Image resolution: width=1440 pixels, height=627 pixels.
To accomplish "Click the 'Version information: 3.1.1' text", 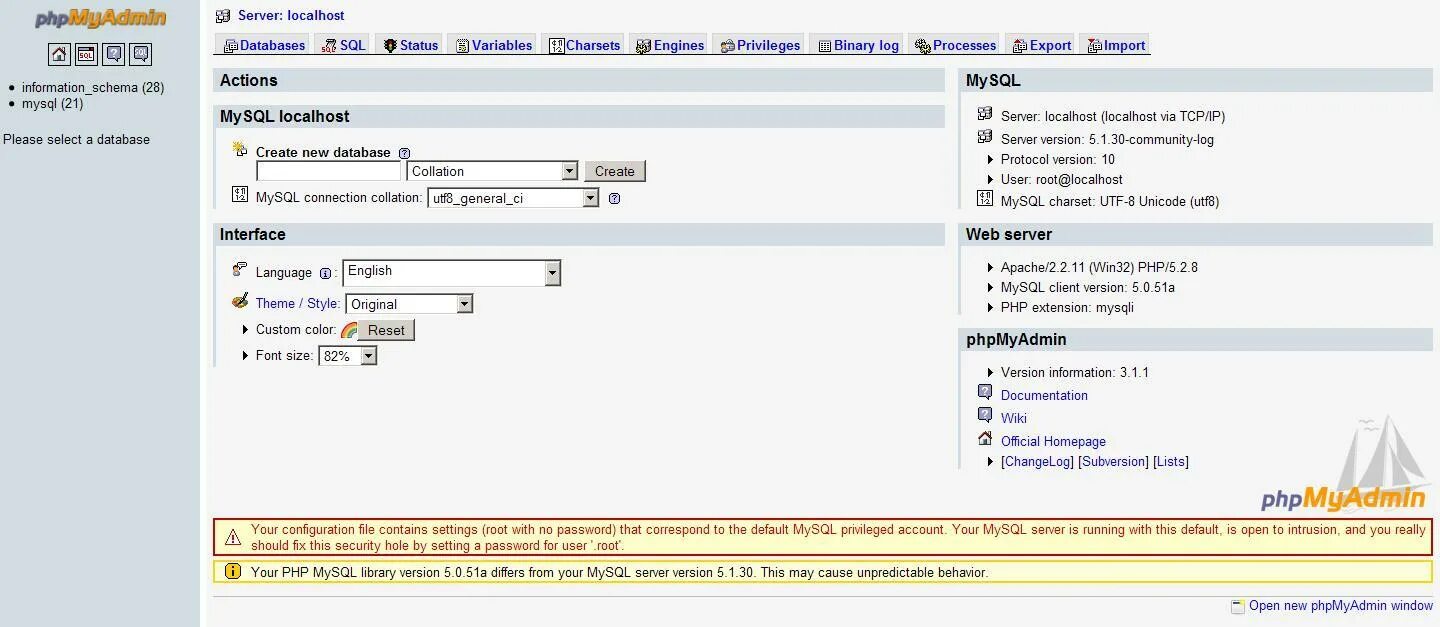I will pyautogui.click(x=1074, y=372).
